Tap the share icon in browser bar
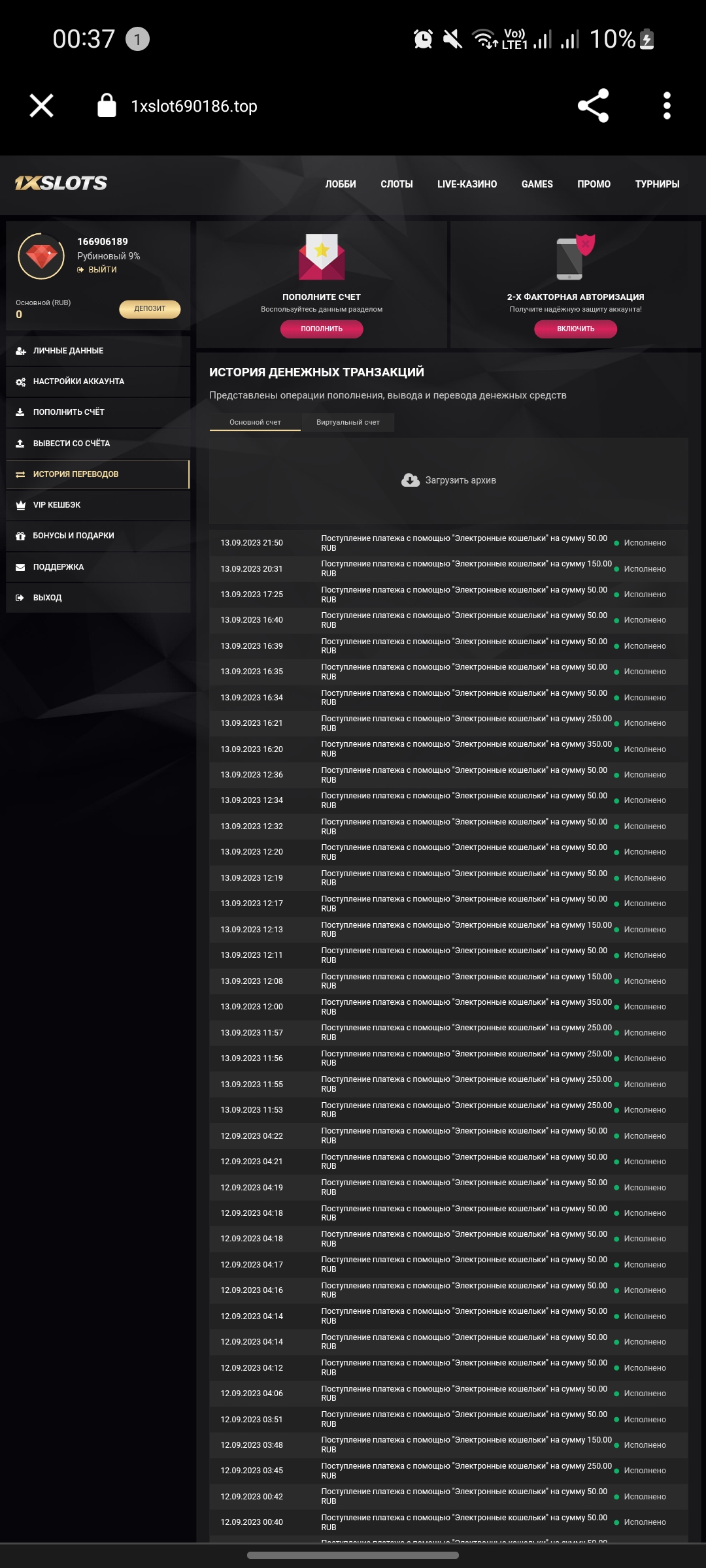Screen dimensions: 706x1568 (593, 106)
